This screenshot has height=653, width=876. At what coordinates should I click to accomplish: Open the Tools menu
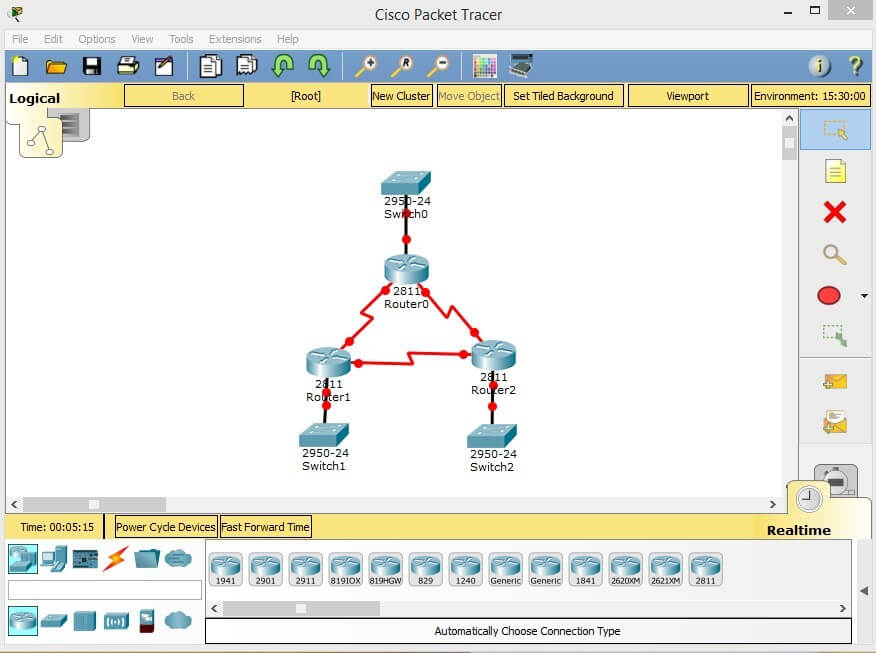[181, 39]
